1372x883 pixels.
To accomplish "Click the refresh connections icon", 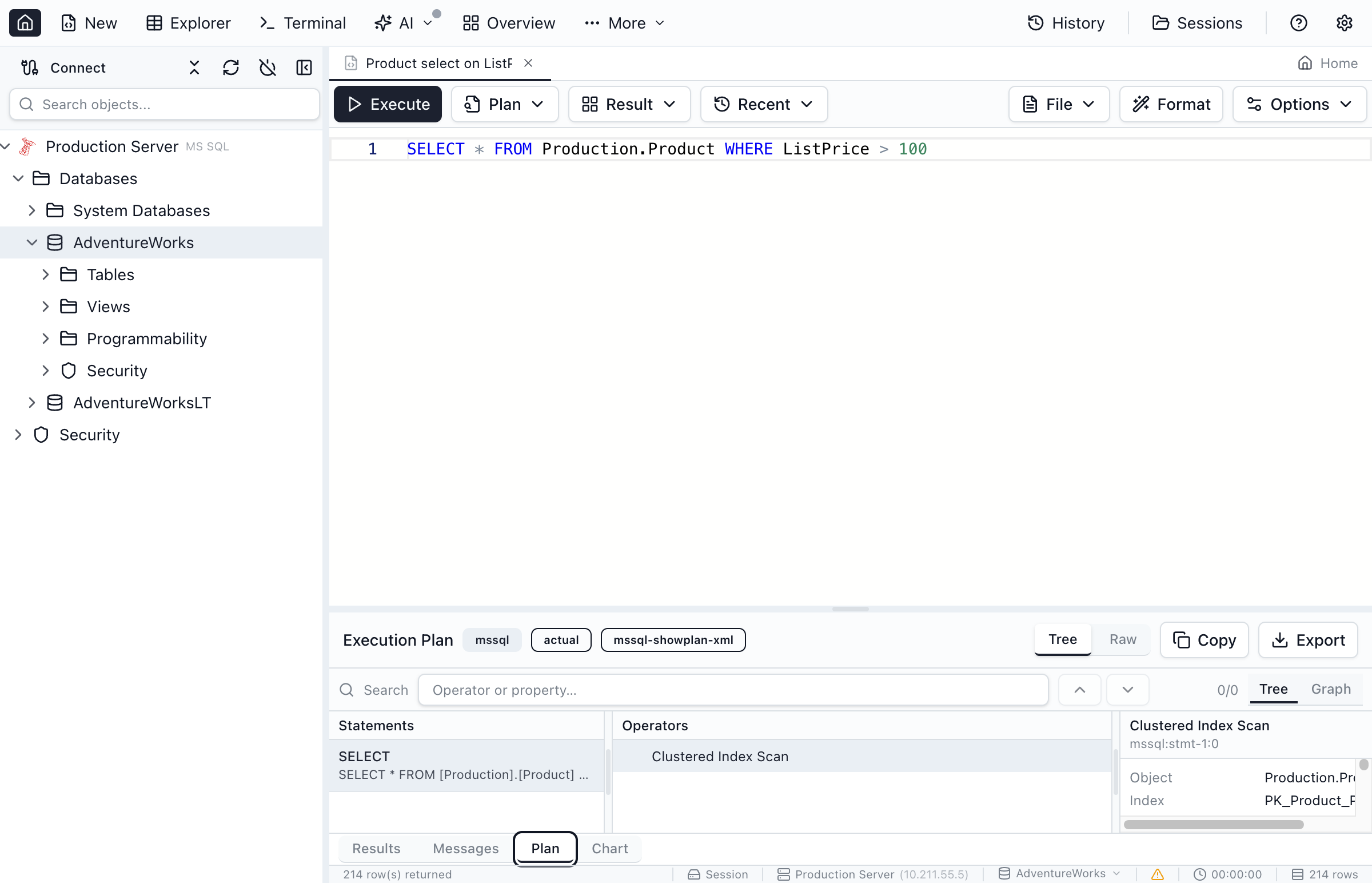I will point(231,67).
